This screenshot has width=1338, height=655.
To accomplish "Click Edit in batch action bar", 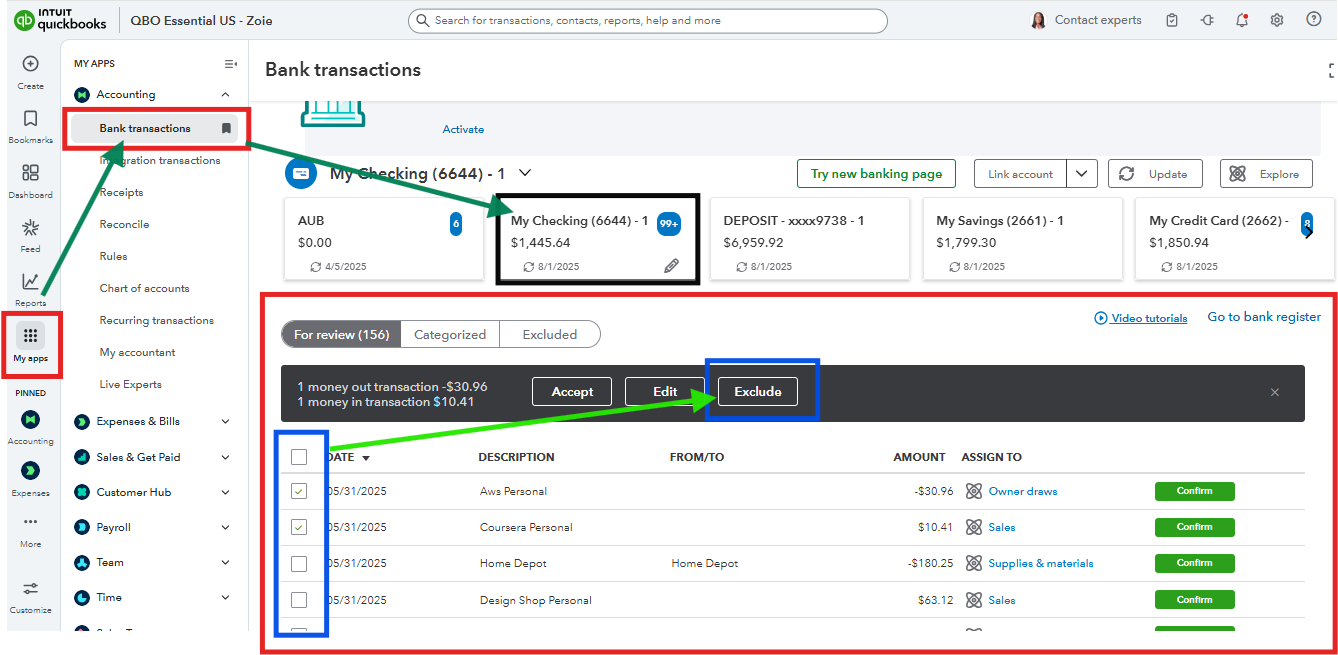I will click(665, 391).
